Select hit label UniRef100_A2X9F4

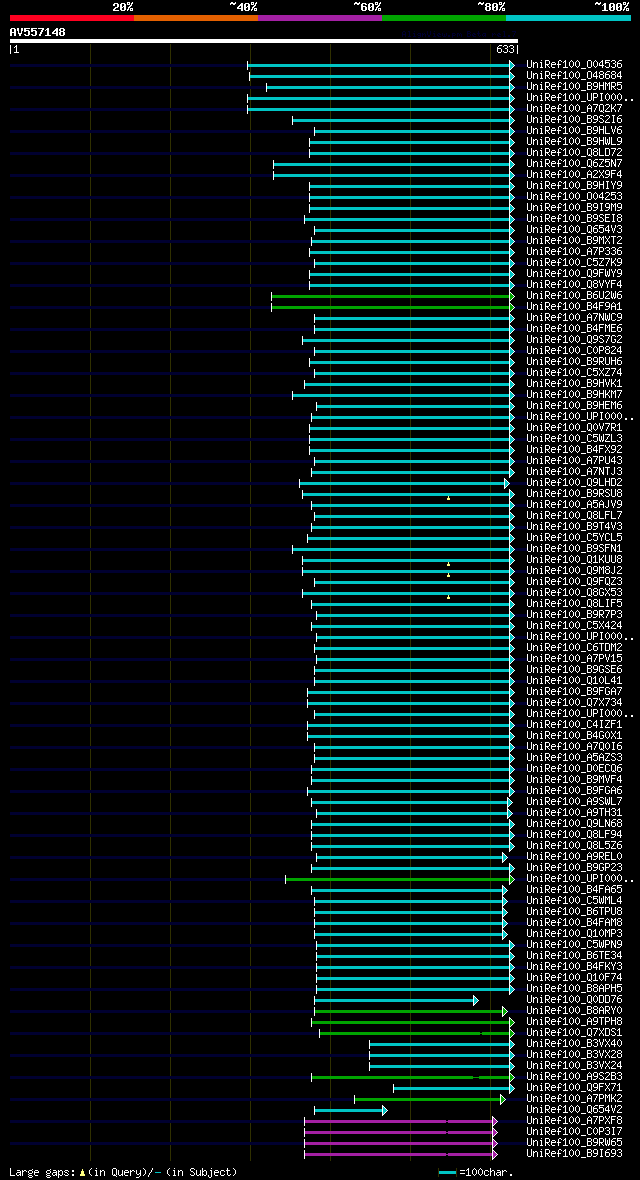click(x=574, y=175)
